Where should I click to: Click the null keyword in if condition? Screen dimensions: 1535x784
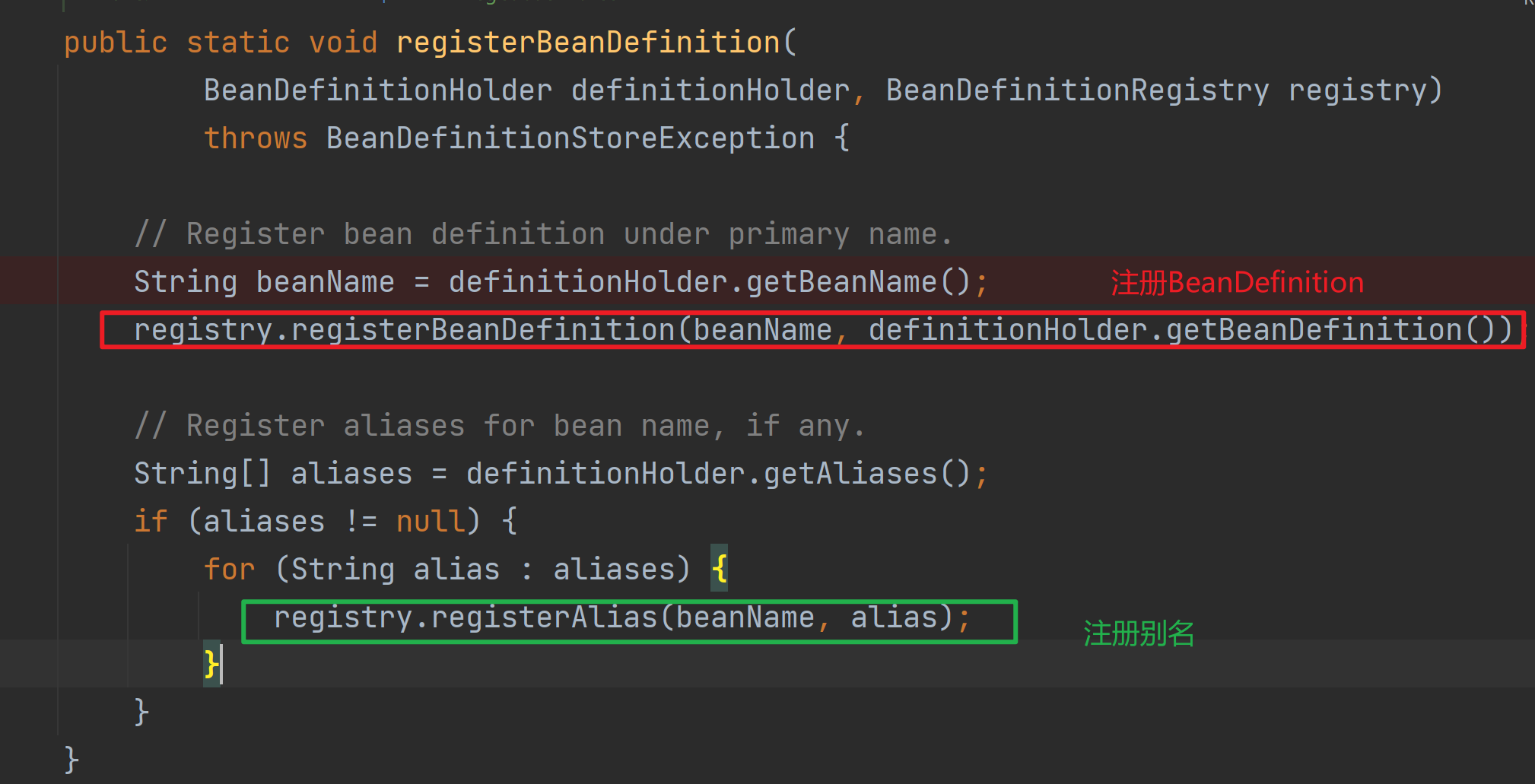pyautogui.click(x=429, y=522)
